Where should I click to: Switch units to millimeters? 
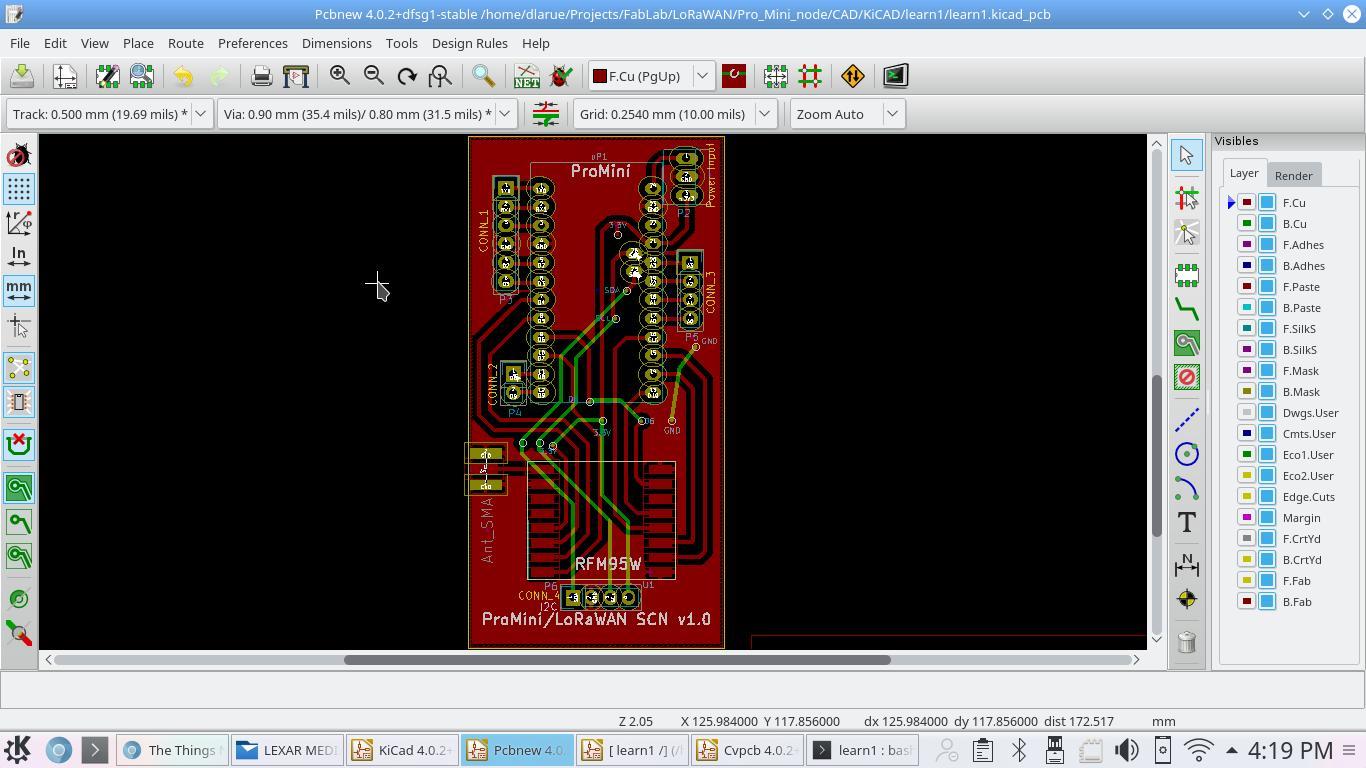click(19, 291)
